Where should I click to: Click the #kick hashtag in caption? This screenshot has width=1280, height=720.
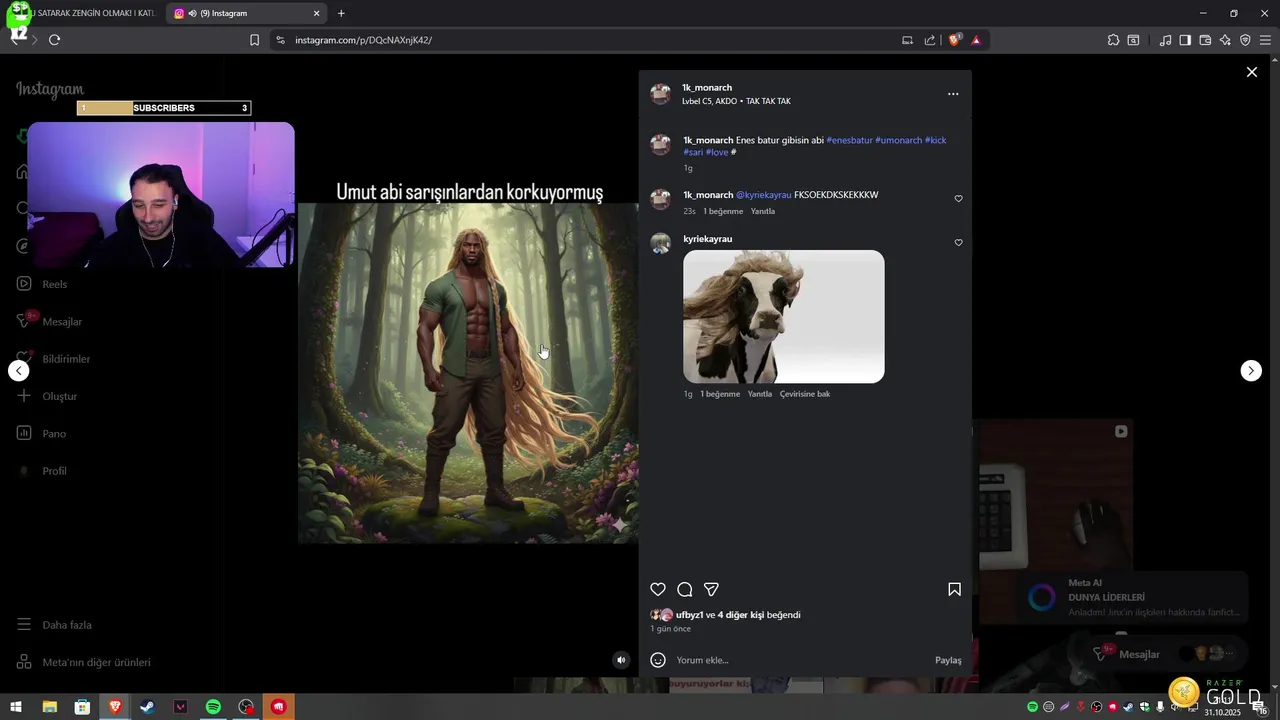935,140
